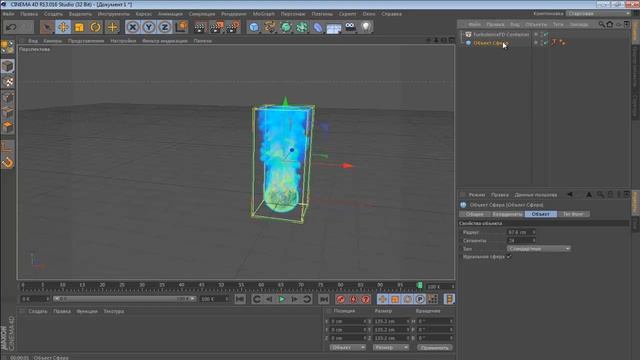640x360 pixels.
Task: Open the sphere Тип dropdown
Action: (x=538, y=249)
